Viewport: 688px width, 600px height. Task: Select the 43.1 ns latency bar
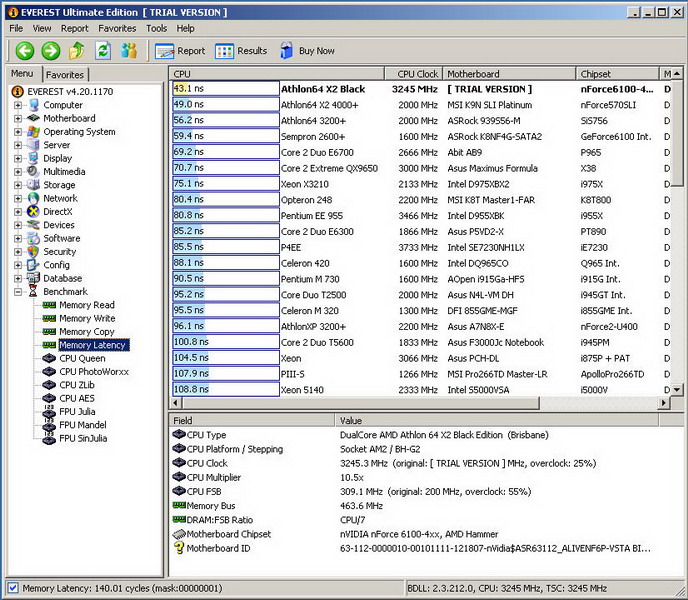(x=226, y=89)
